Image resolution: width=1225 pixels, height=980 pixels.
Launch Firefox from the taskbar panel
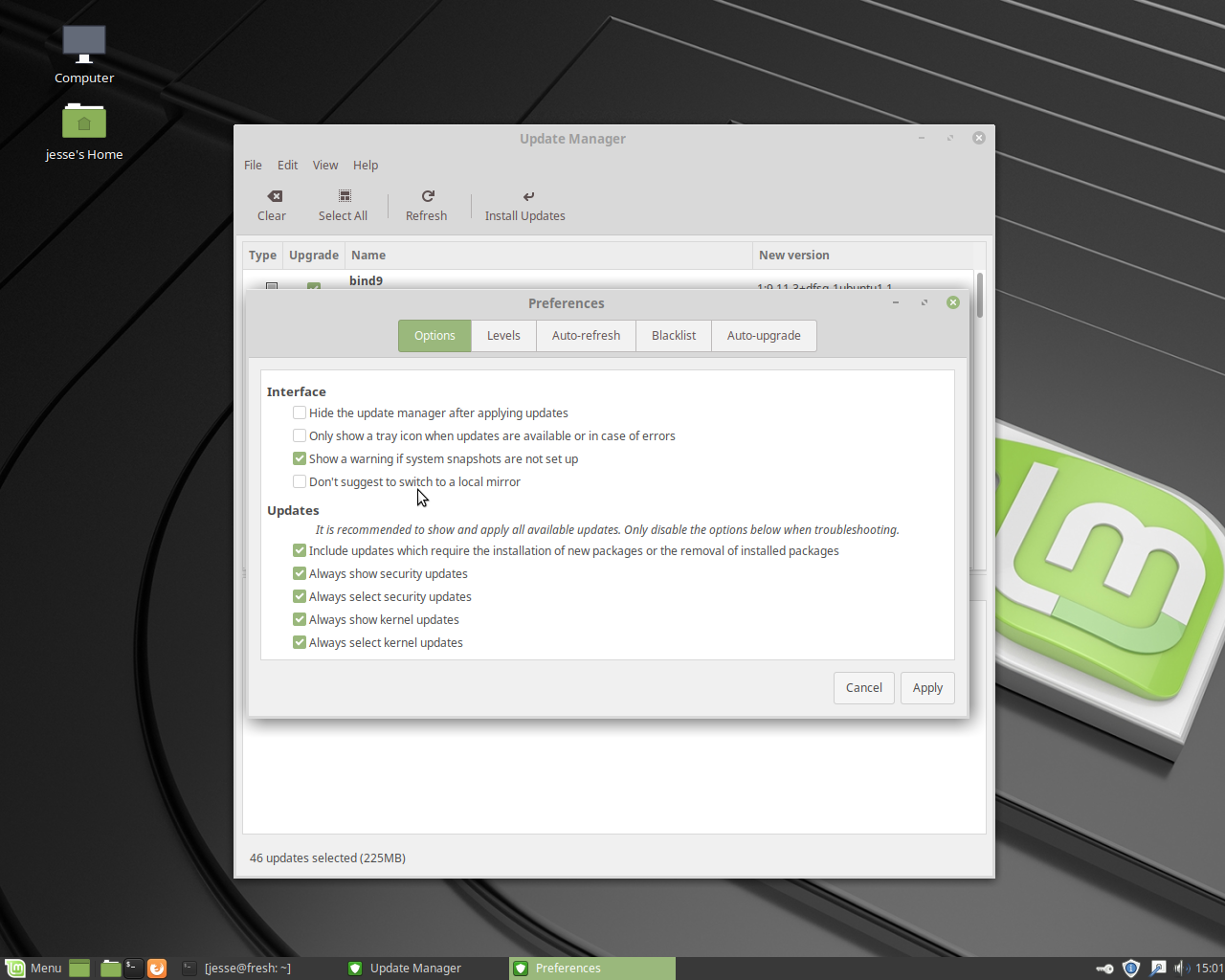coord(157,969)
